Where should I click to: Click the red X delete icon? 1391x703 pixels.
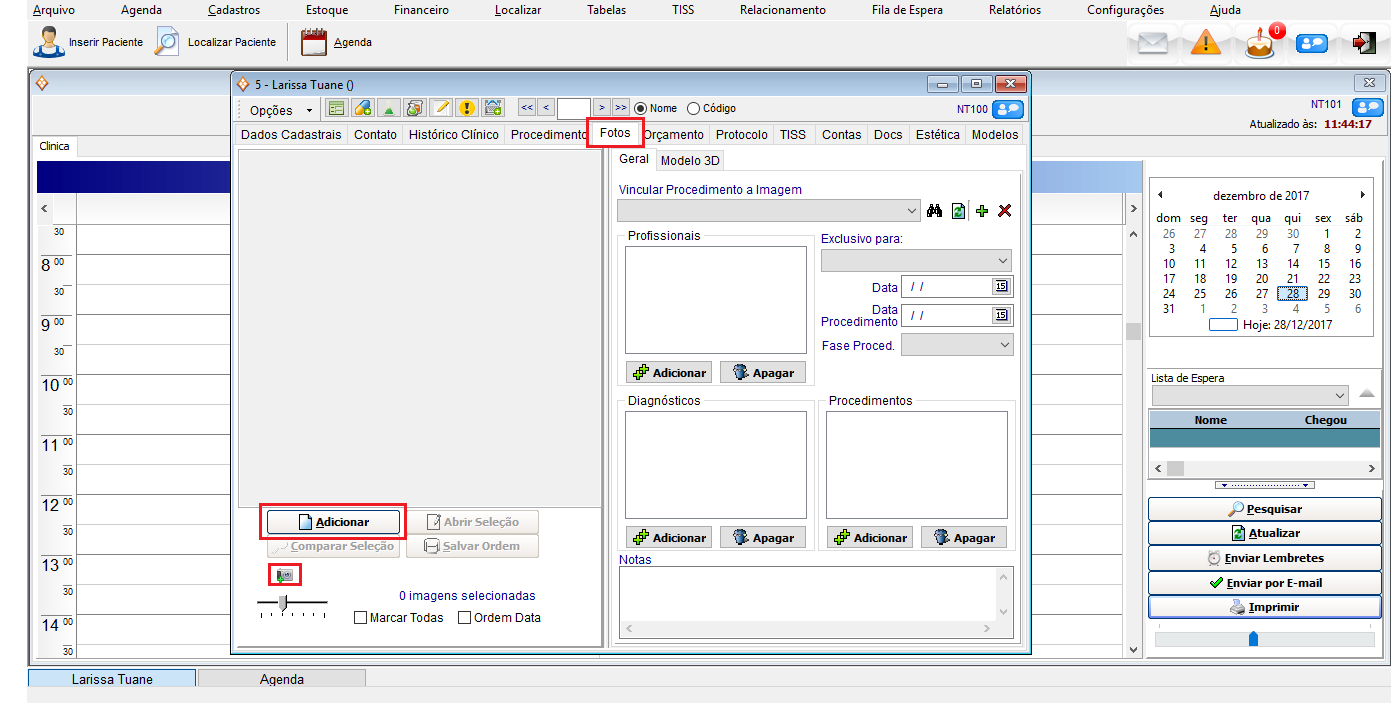point(1005,211)
